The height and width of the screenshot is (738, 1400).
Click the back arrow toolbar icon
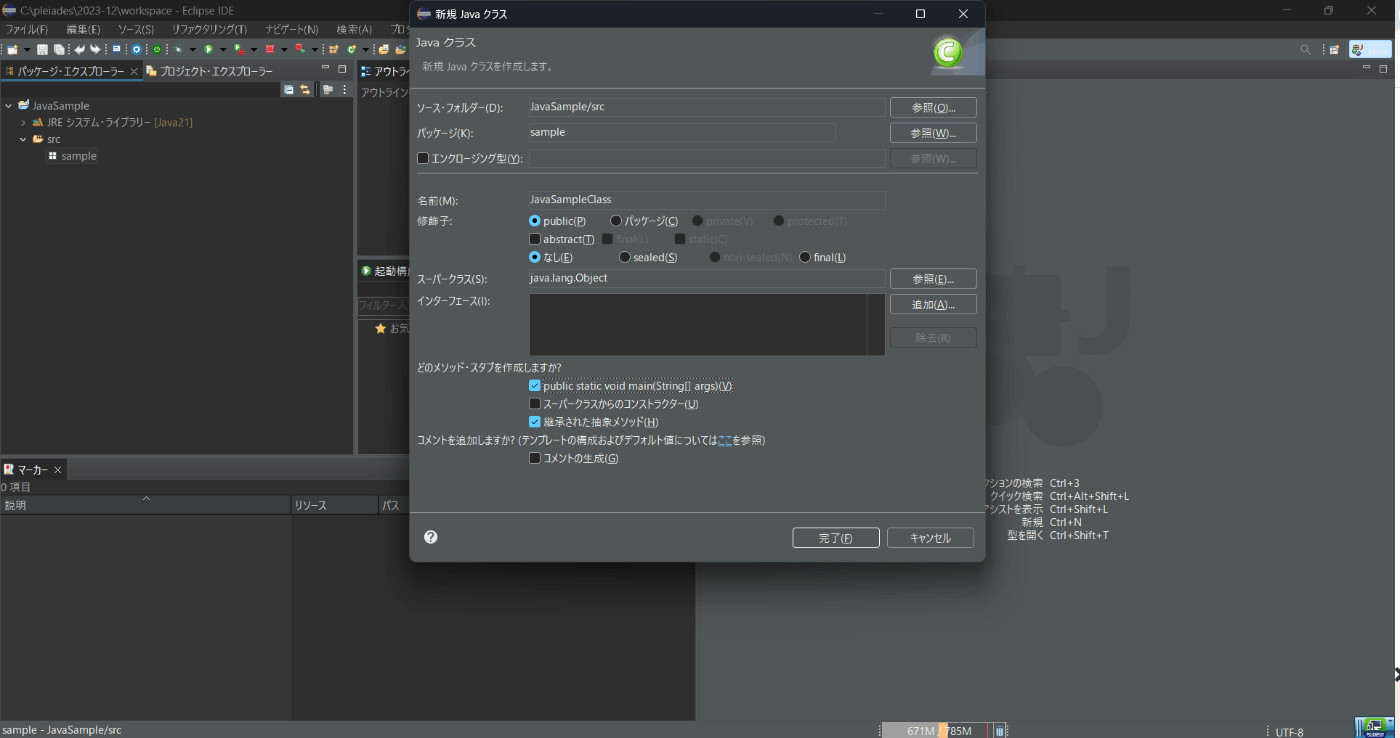(x=79, y=49)
